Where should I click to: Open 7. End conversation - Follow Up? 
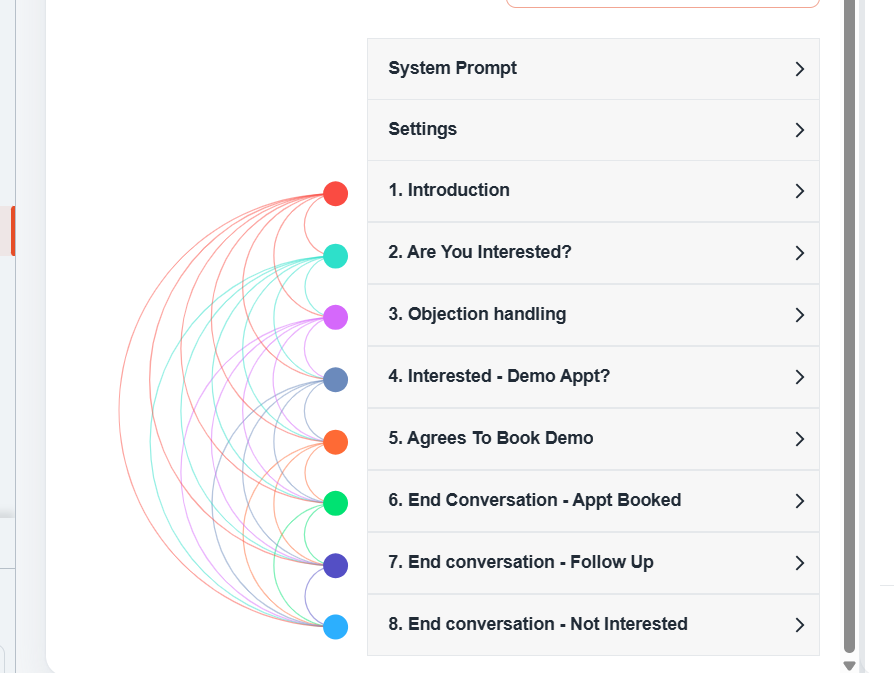point(593,563)
